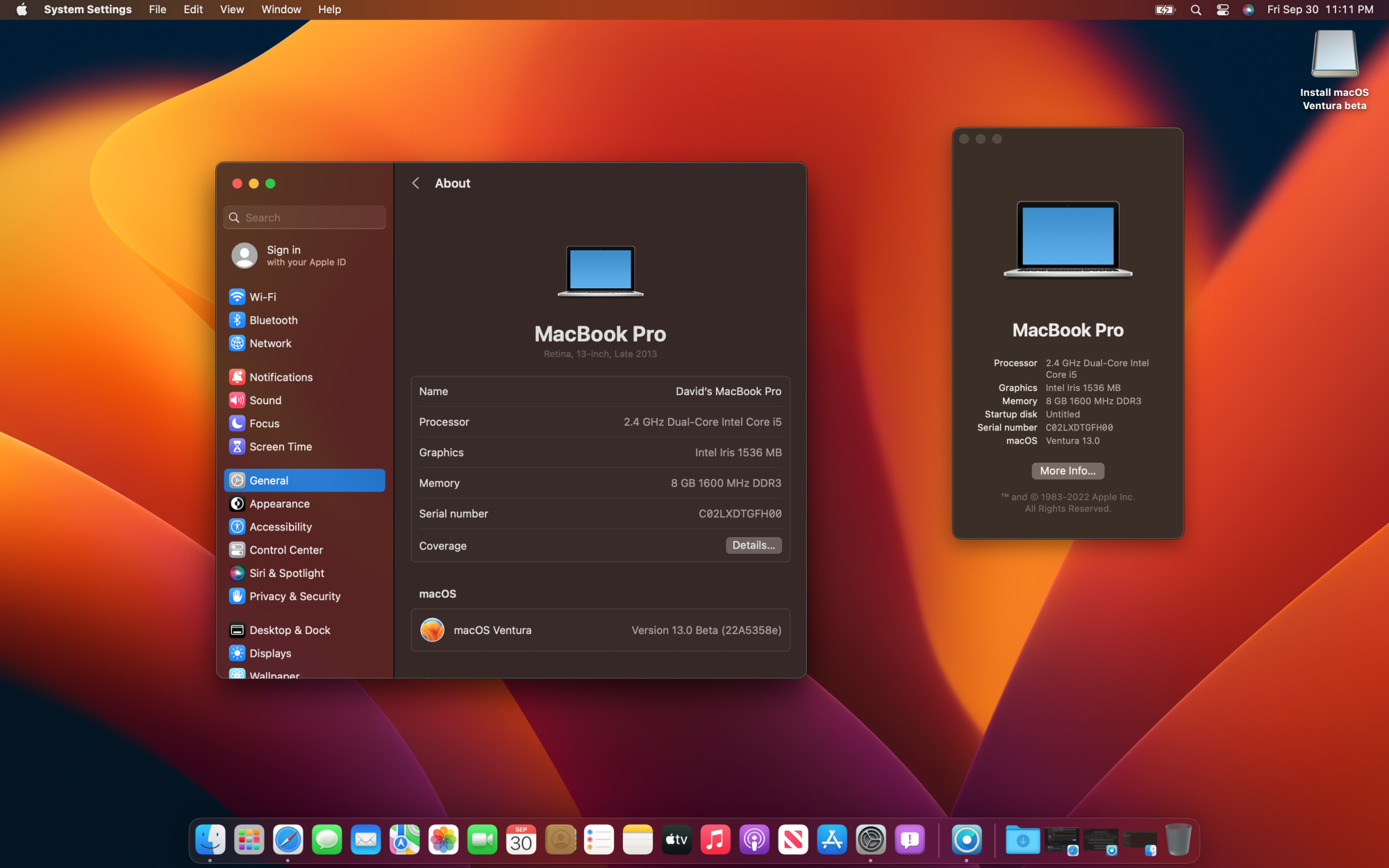The image size is (1389, 868).
Task: Click the Coverage Details button
Action: (753, 546)
